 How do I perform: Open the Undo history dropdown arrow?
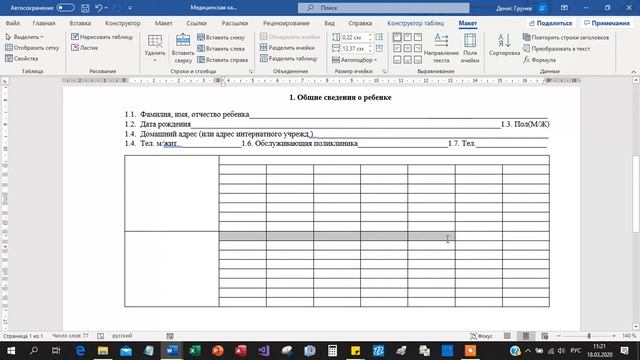click(x=107, y=8)
